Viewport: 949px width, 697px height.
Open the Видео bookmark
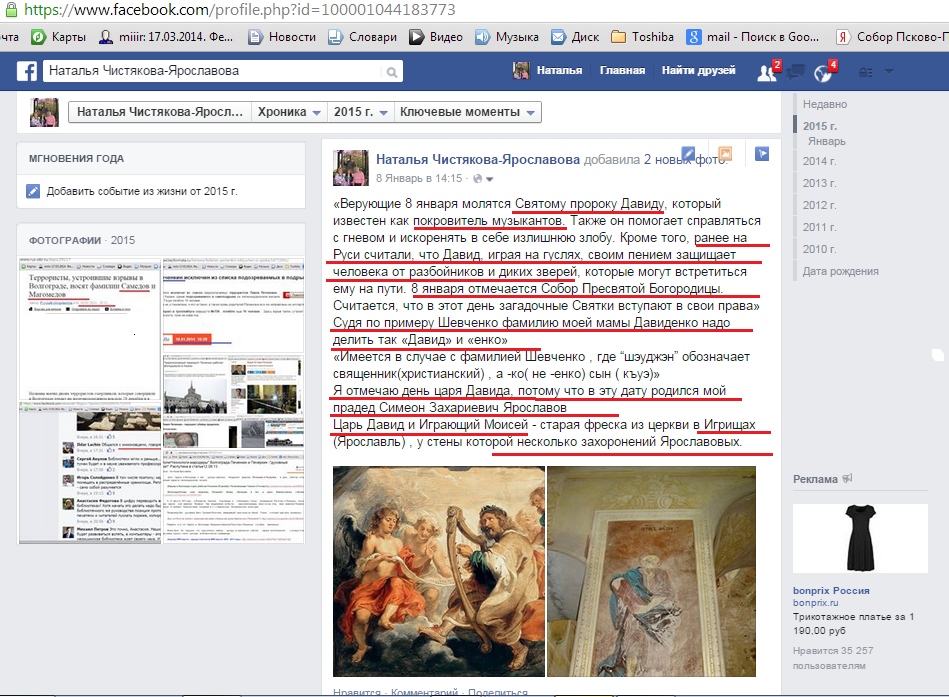[x=436, y=37]
